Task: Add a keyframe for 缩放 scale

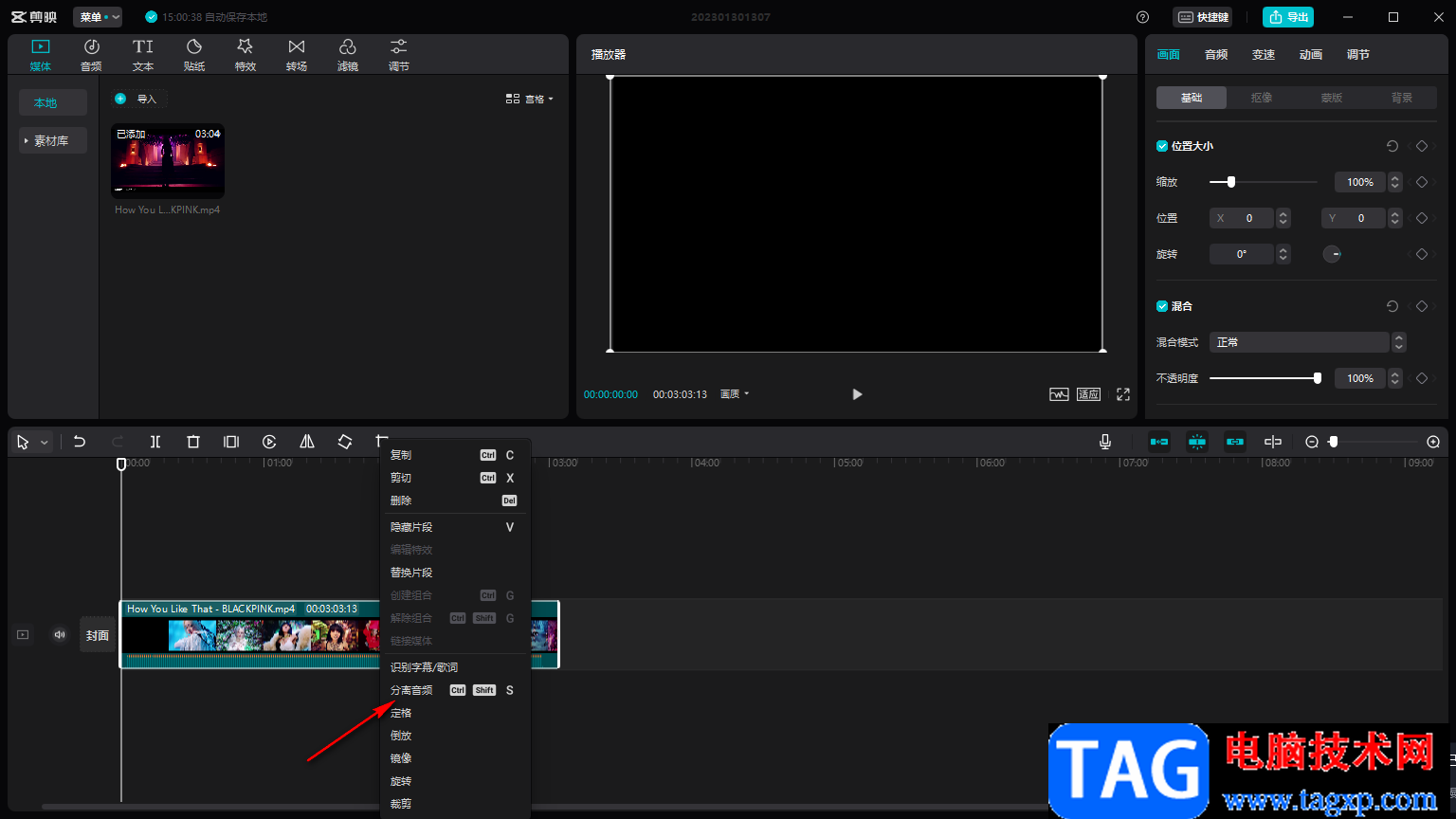Action: [x=1422, y=182]
